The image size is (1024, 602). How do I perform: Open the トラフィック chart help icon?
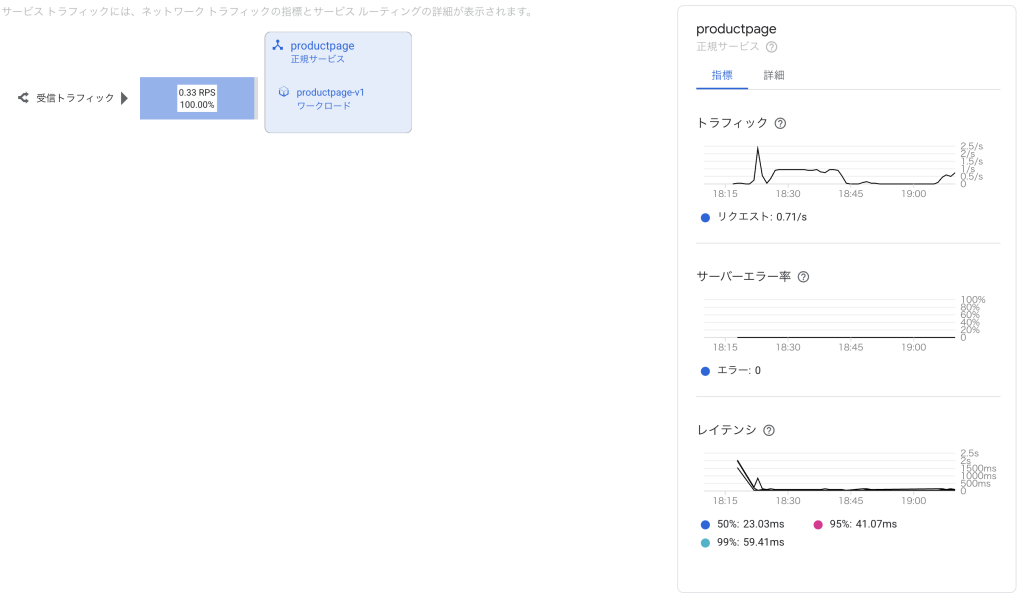tap(780, 123)
